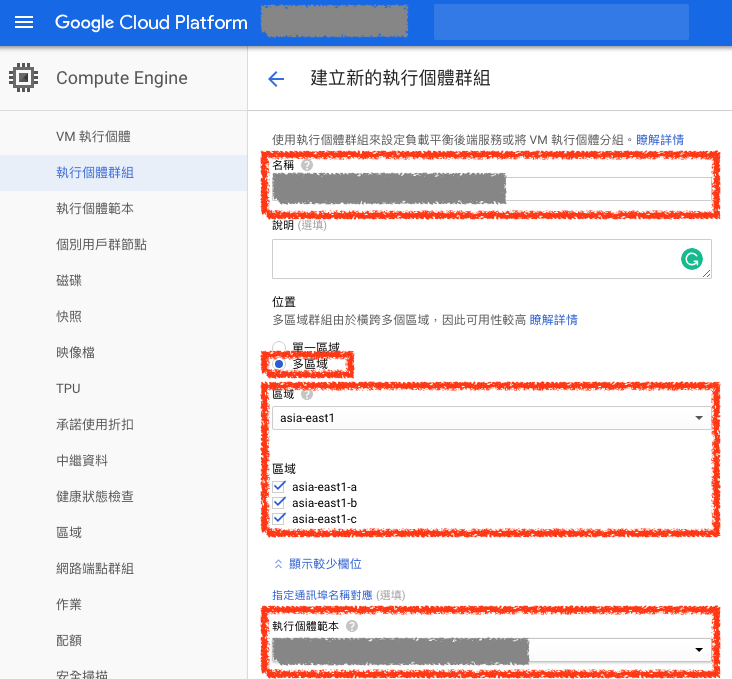Open the hamburger navigation menu
The width and height of the screenshot is (732, 679).
pyautogui.click(x=24, y=22)
